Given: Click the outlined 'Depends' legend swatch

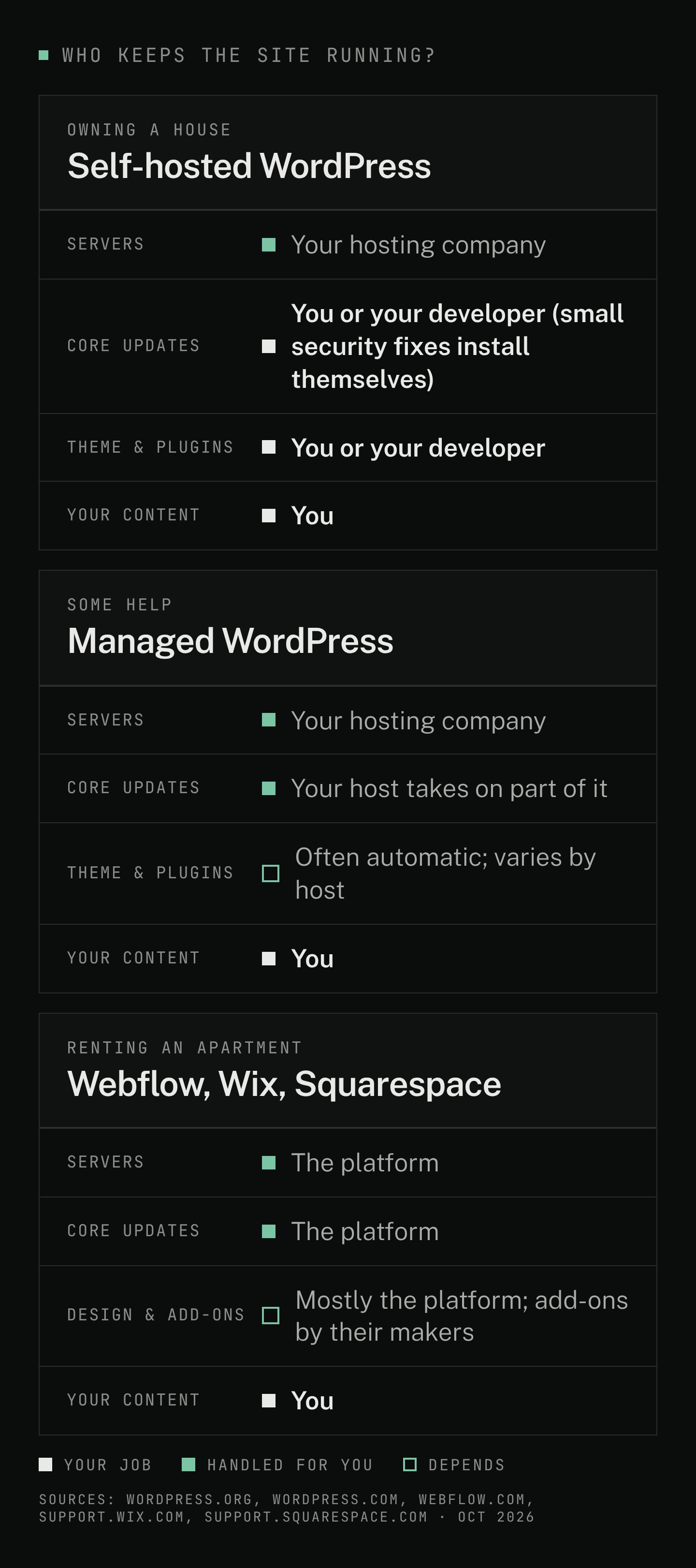Looking at the screenshot, I should point(410,1464).
